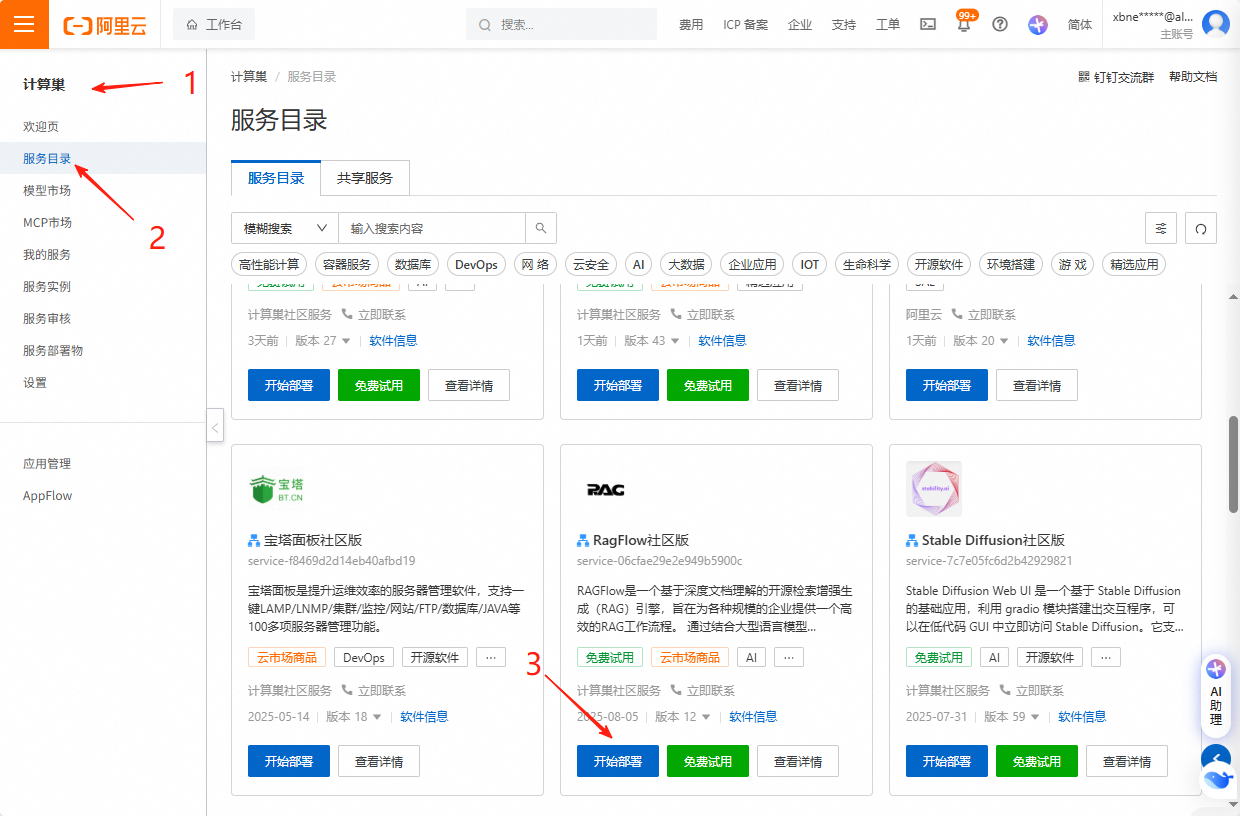Open 设置 in sidebar
The image size is (1240, 816).
(35, 382)
